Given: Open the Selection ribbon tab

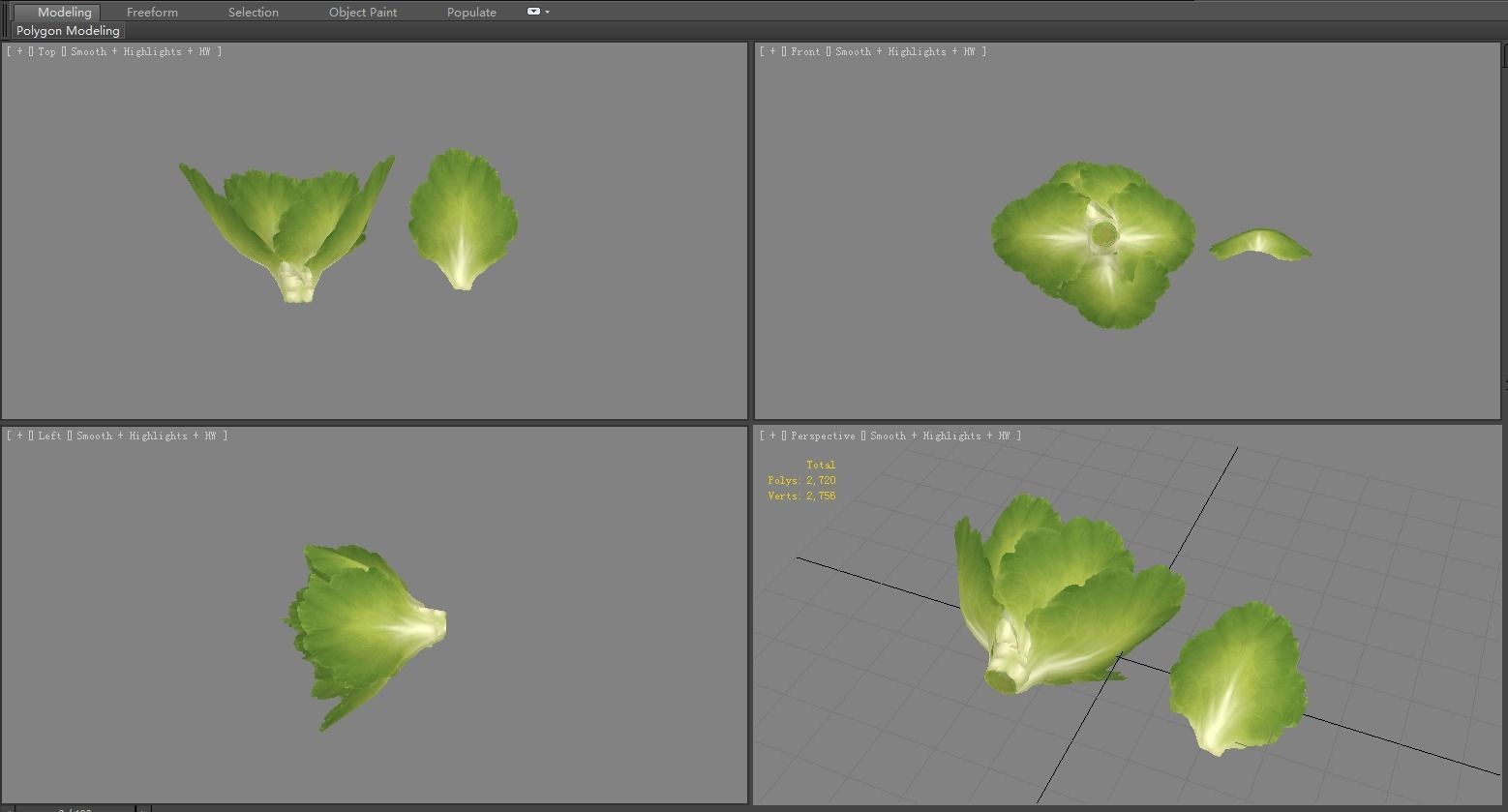Looking at the screenshot, I should coord(254,12).
